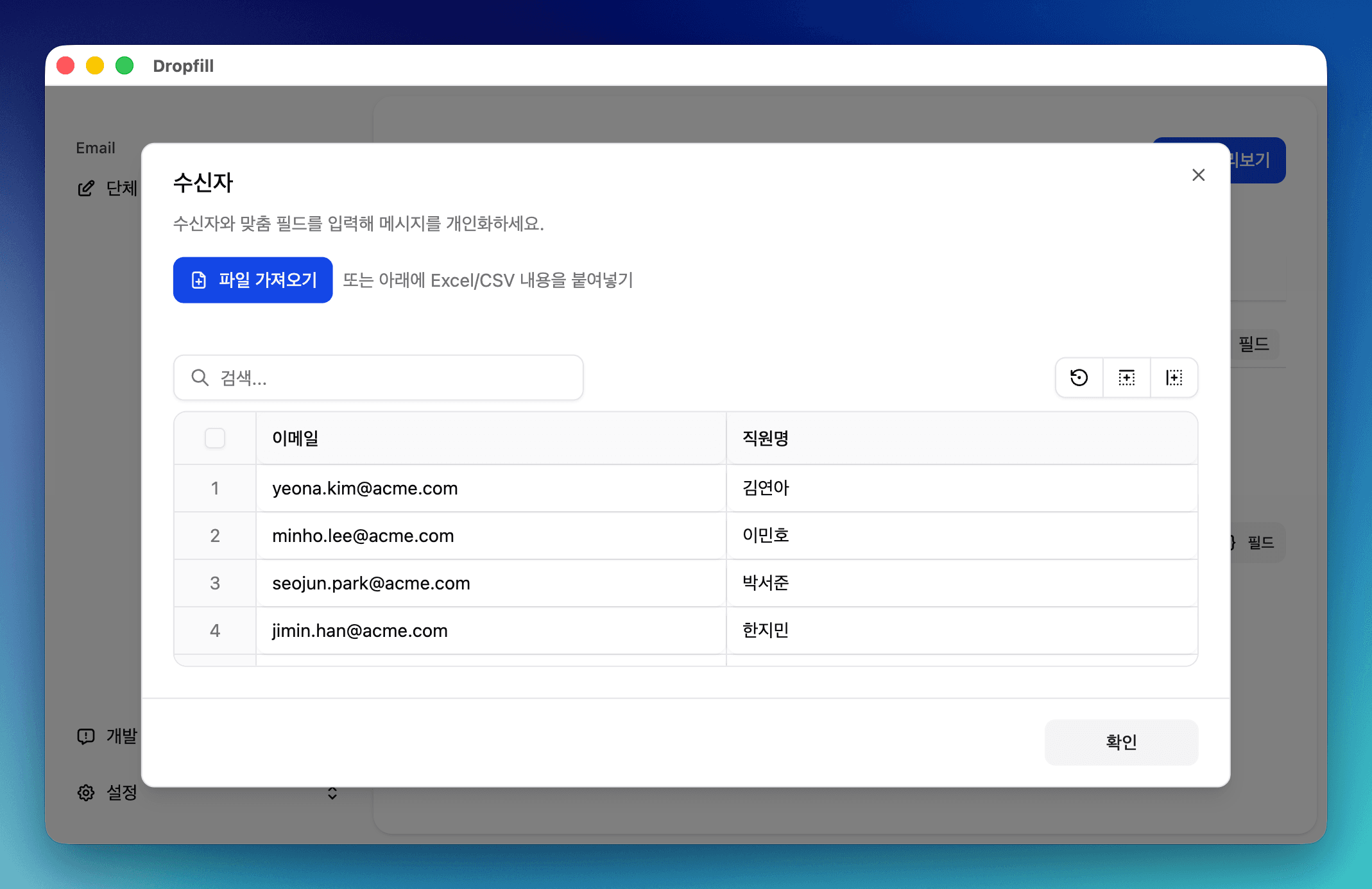This screenshot has height=889, width=1372.
Task: Click the add column icon in the table toolbar
Action: click(x=1174, y=378)
